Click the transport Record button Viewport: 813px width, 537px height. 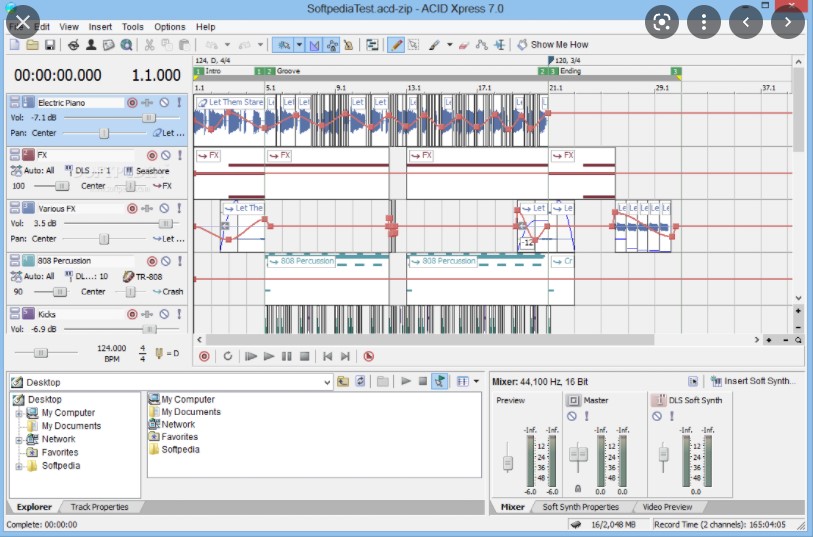click(x=204, y=357)
